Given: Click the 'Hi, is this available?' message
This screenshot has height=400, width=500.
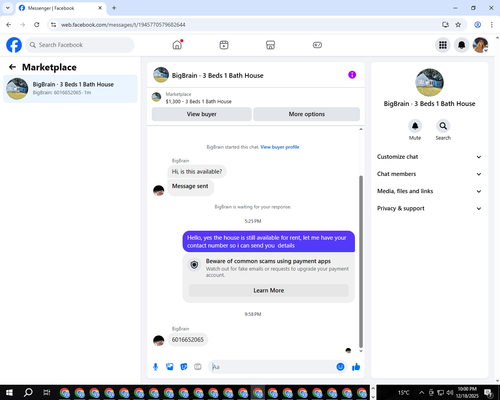Looking at the screenshot, I should (197, 172).
